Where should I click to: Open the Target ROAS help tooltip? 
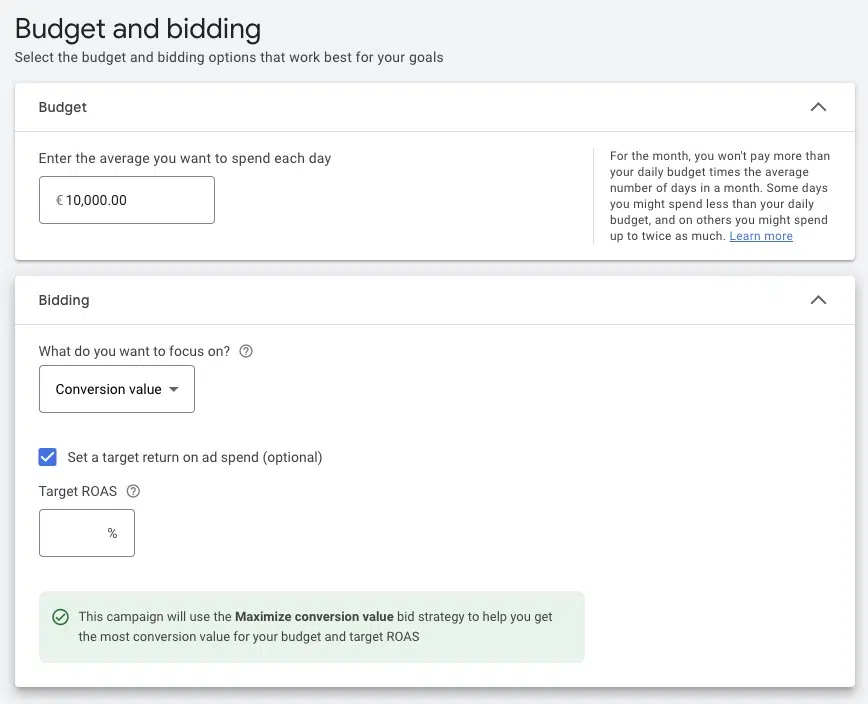click(133, 491)
